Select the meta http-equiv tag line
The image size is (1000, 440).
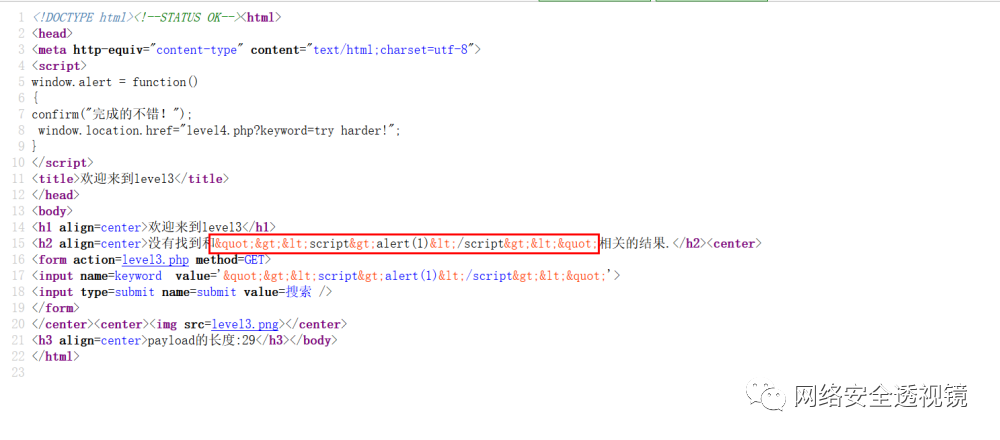255,50
